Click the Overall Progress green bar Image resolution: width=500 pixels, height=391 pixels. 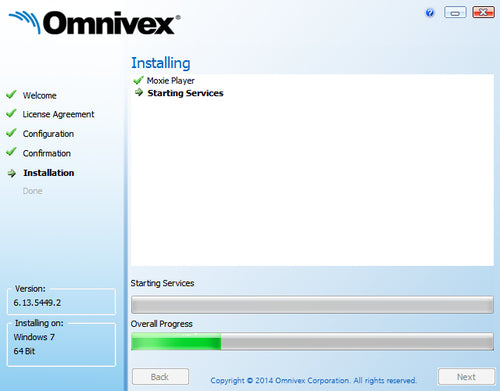tap(176, 342)
